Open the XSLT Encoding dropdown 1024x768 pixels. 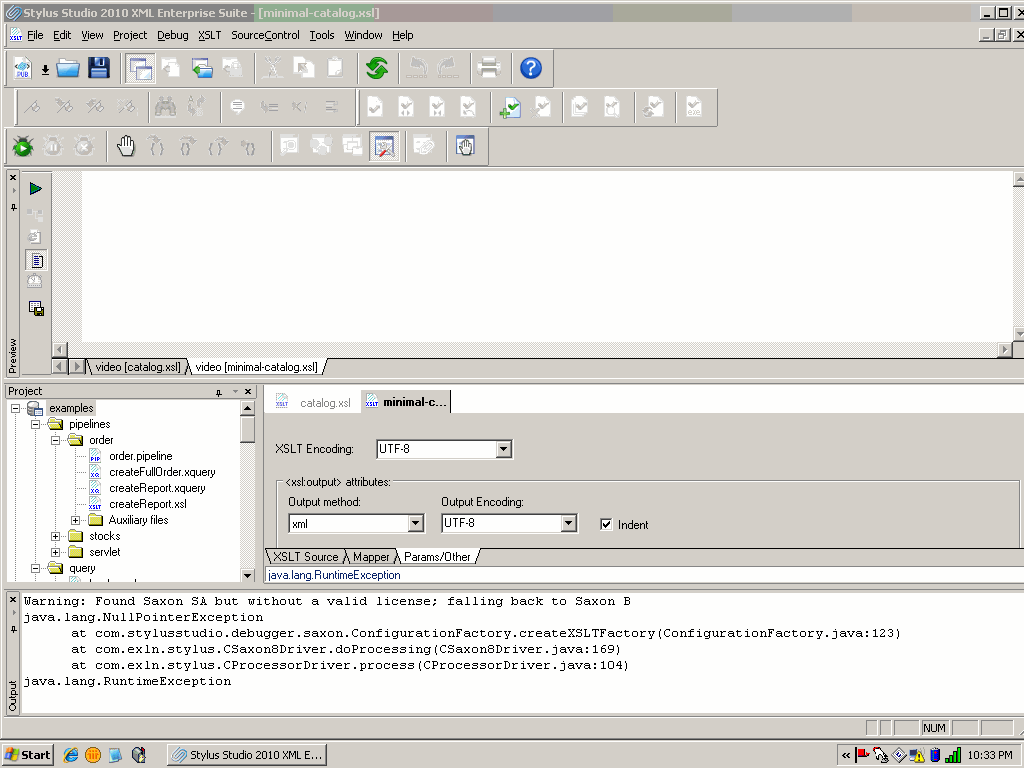click(x=503, y=449)
